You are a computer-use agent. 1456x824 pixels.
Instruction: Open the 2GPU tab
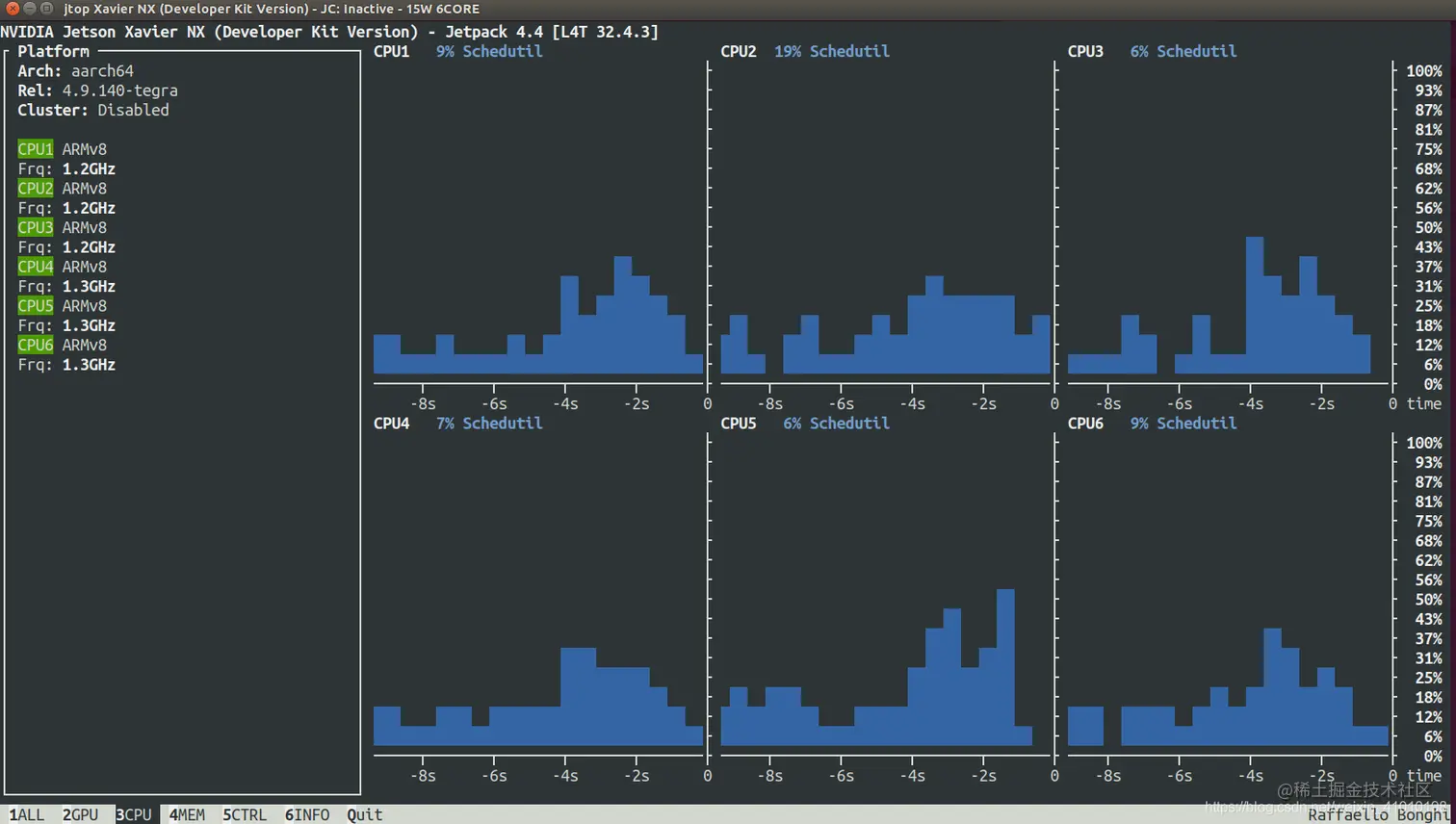(x=81, y=814)
